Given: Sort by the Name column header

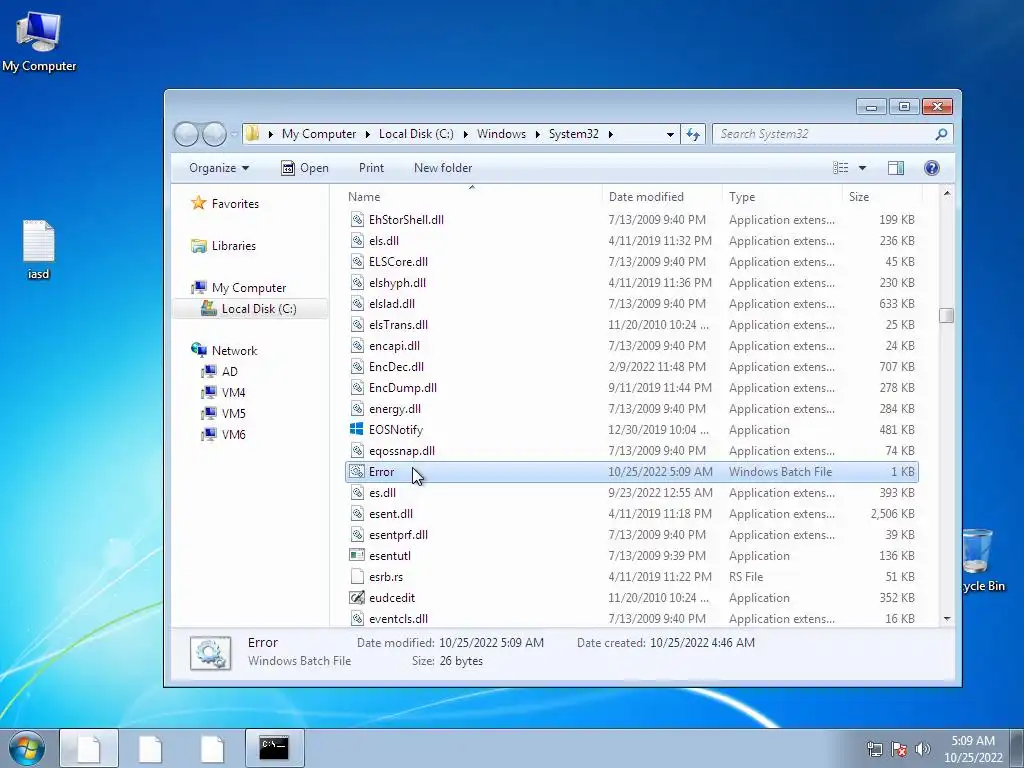Looking at the screenshot, I should click(x=472, y=197).
